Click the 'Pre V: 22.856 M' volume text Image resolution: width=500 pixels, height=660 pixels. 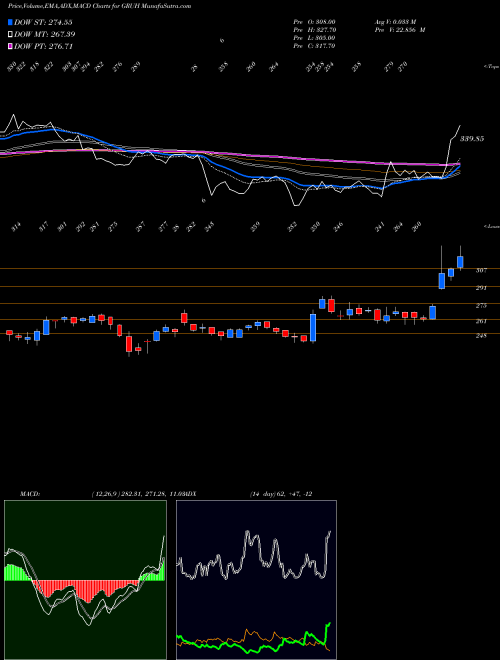pos(400,30)
